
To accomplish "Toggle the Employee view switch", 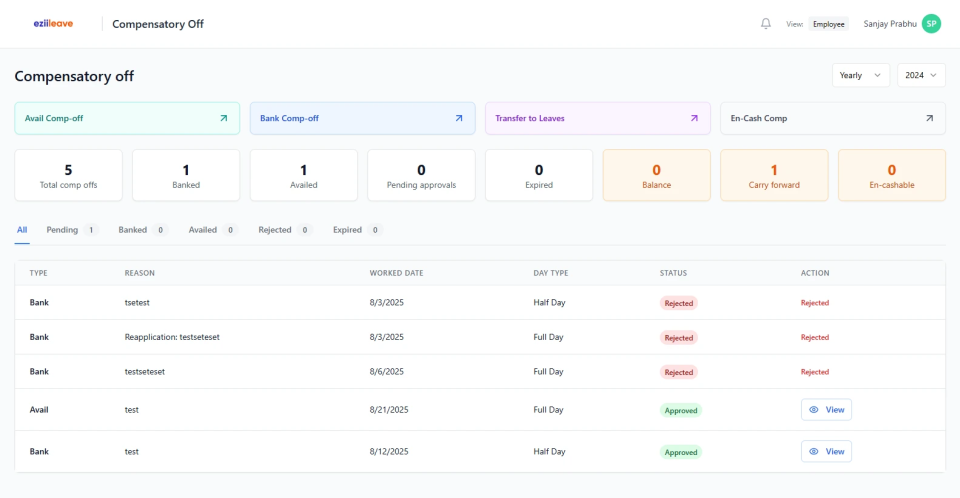I will click(x=828, y=24).
